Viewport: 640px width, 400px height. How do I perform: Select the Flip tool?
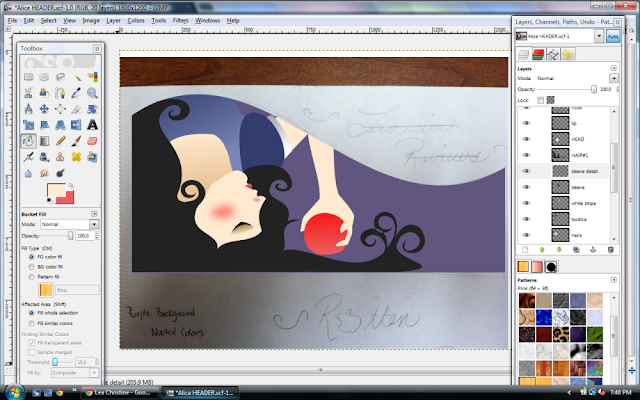[x=76, y=125]
